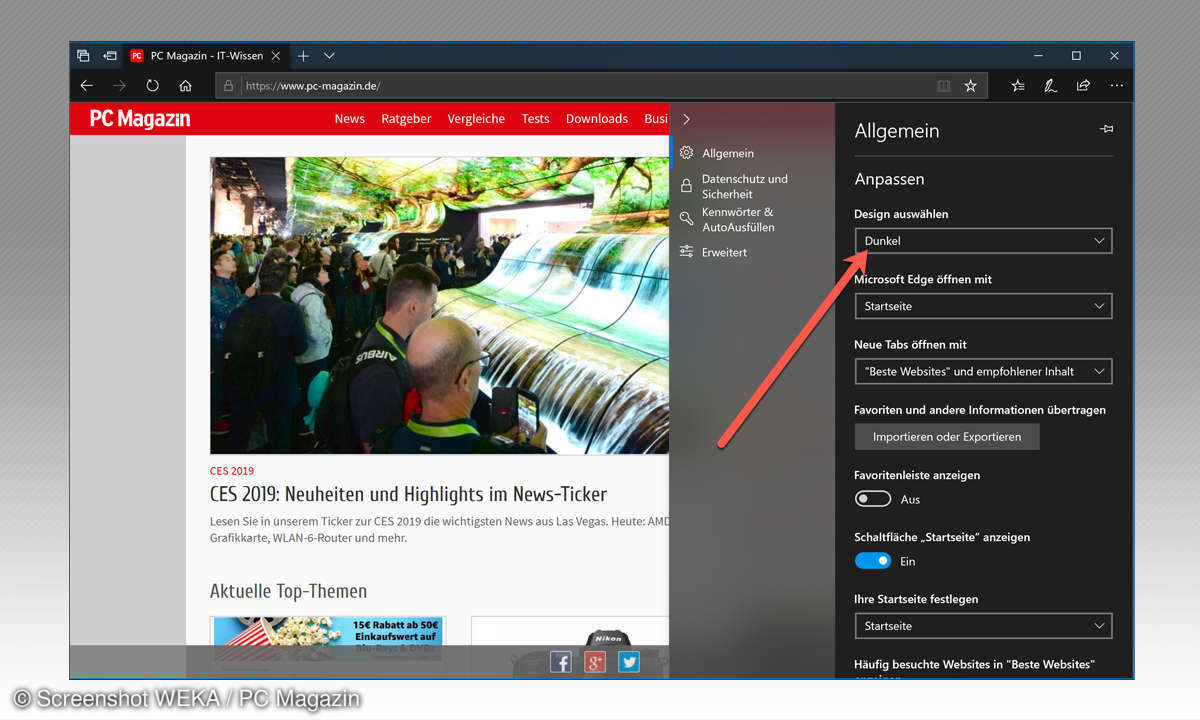Click the Forward navigation arrow
This screenshot has height=720, width=1200.
pos(119,86)
